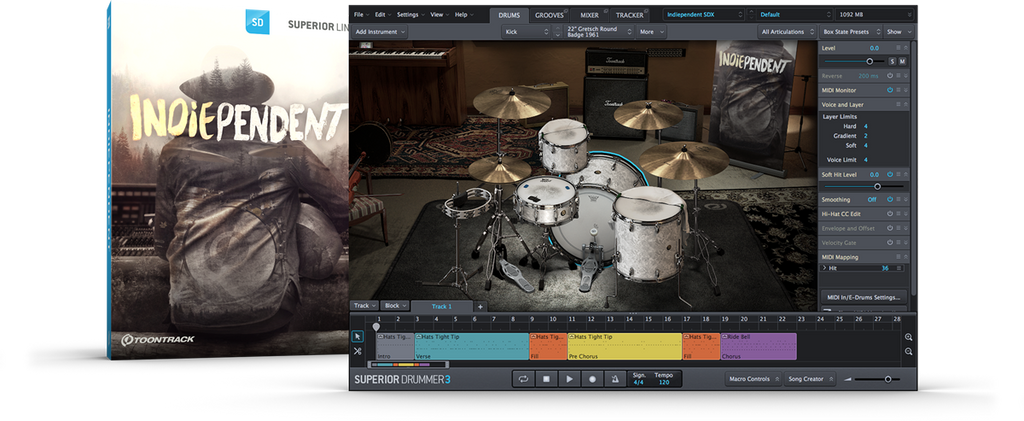Toggle loop playback in the transport

[523, 379]
